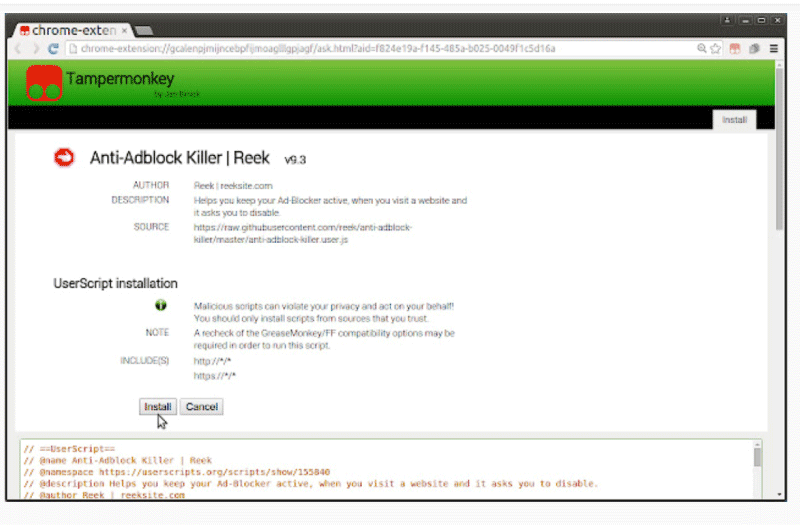The image size is (800, 530).
Task: Click the AUTHOR field label
Action: [x=151, y=185]
